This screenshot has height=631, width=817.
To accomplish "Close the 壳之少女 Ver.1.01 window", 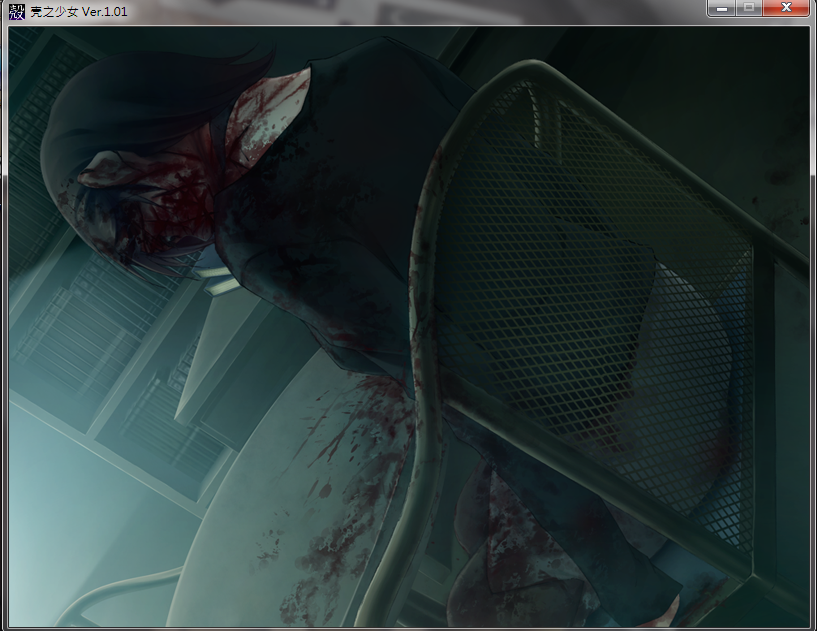I will [x=787, y=8].
